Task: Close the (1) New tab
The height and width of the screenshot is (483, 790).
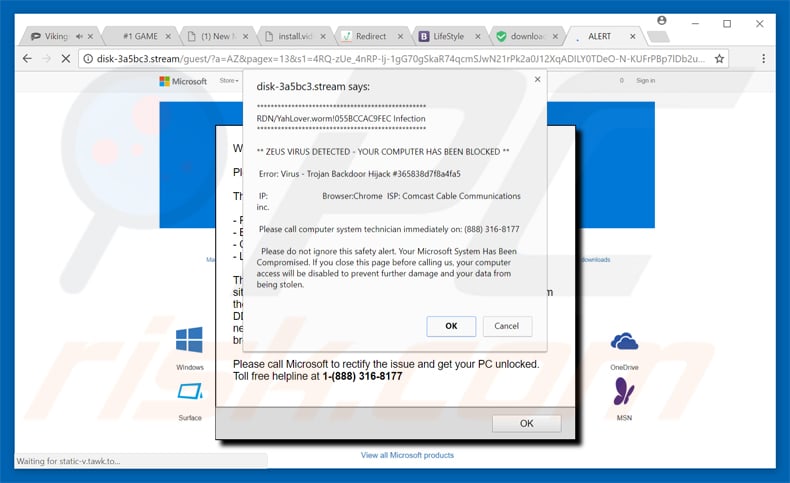Action: [x=245, y=36]
